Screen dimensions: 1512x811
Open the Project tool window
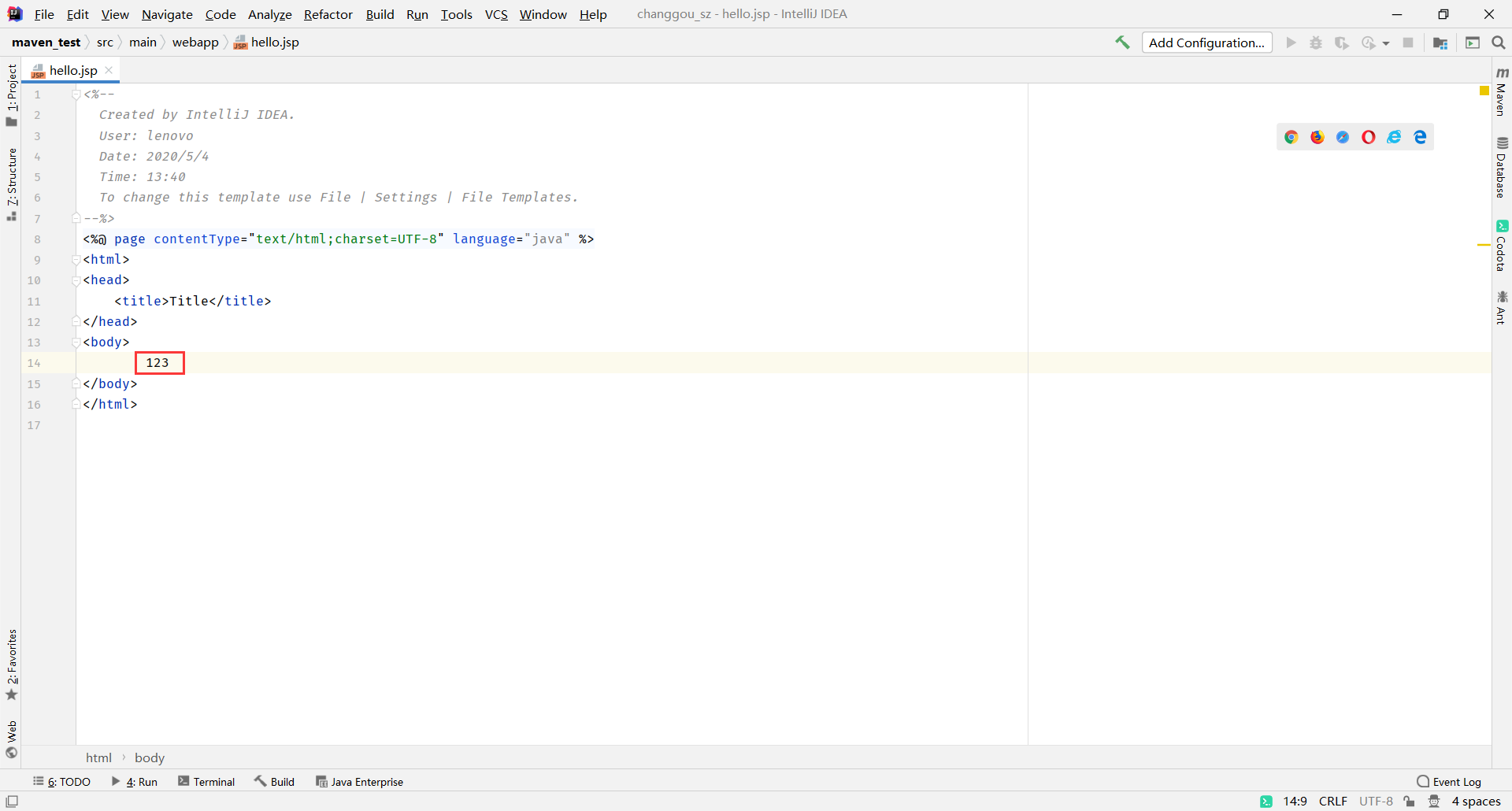coord(11,94)
